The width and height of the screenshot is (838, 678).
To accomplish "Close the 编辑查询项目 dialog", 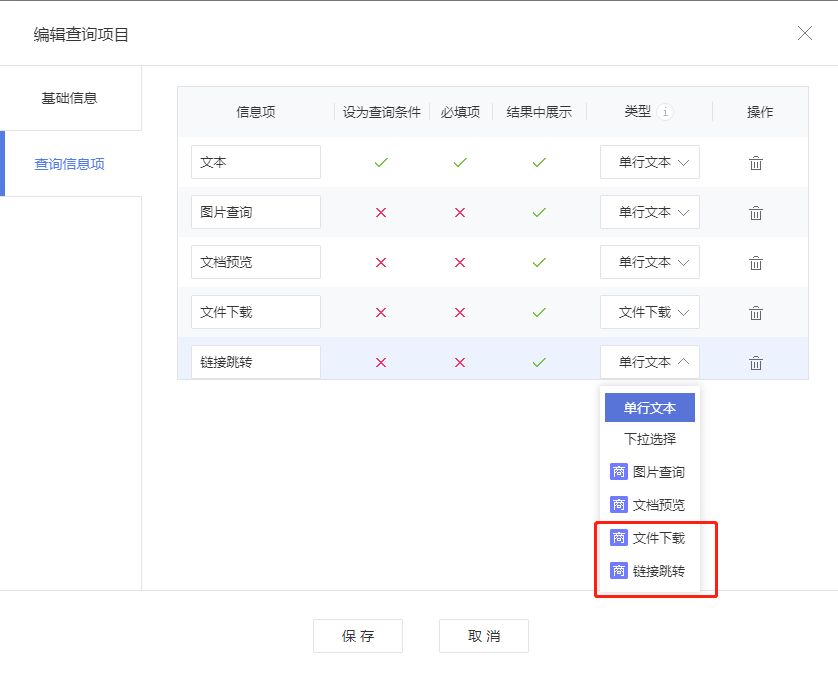I will [805, 33].
